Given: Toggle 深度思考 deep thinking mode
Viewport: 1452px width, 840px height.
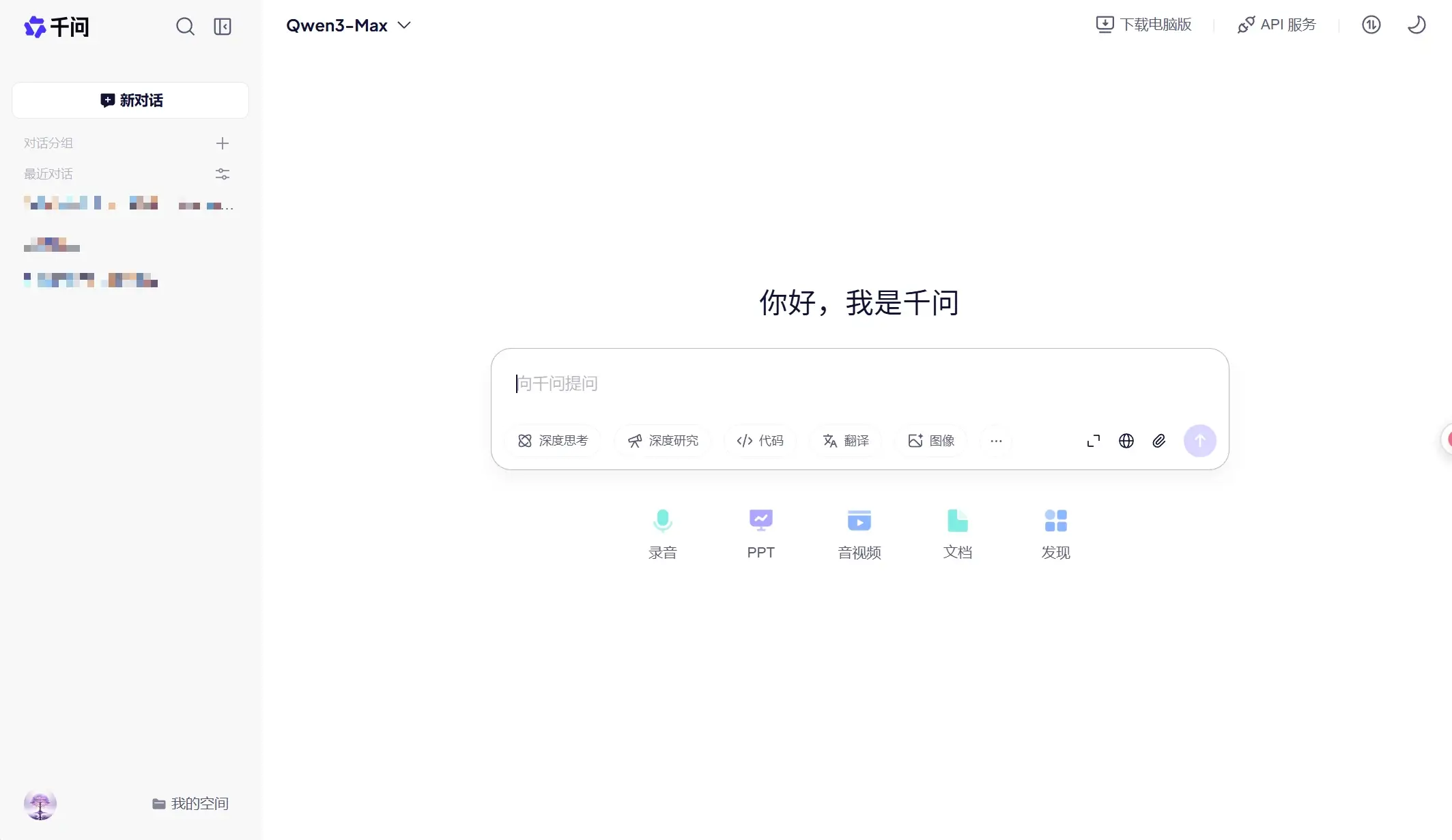Looking at the screenshot, I should click(553, 441).
